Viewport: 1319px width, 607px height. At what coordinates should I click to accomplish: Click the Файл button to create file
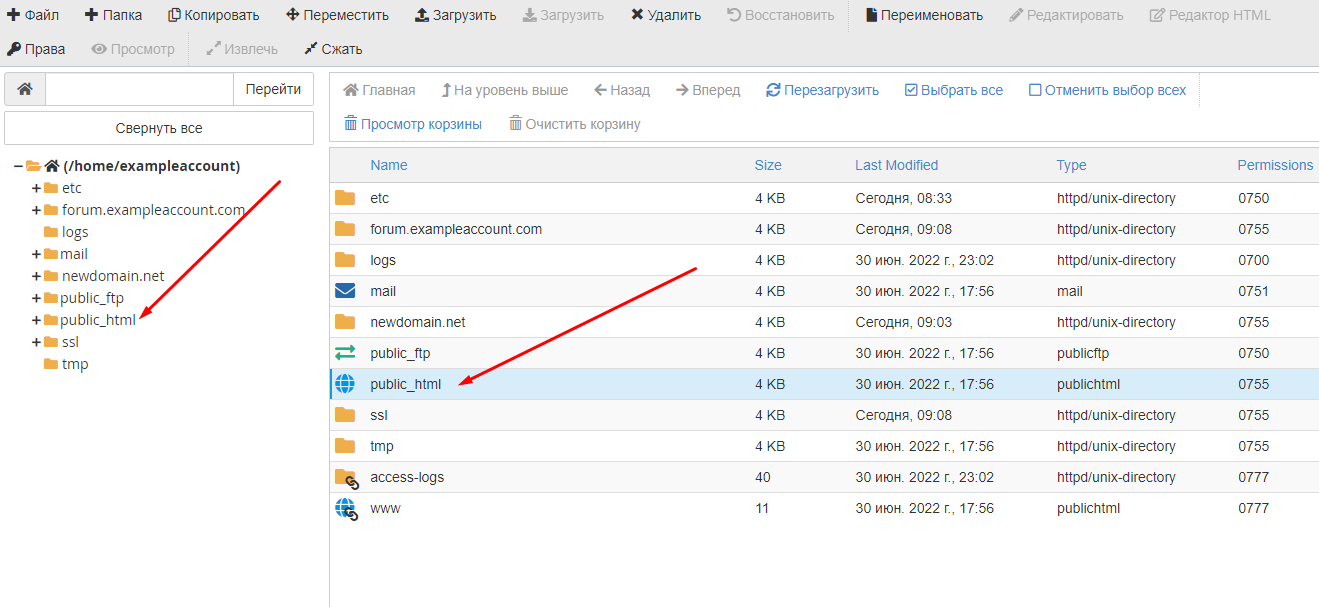33,15
